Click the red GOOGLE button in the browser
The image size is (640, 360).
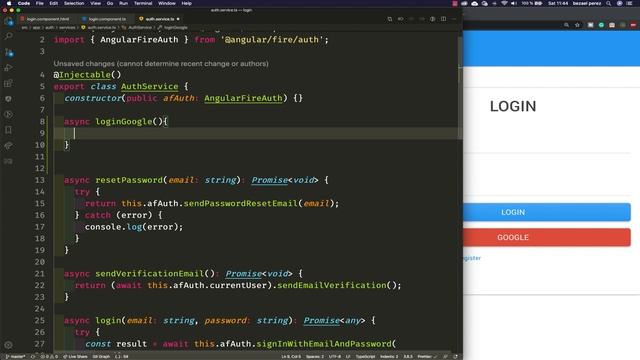[x=547, y=238]
